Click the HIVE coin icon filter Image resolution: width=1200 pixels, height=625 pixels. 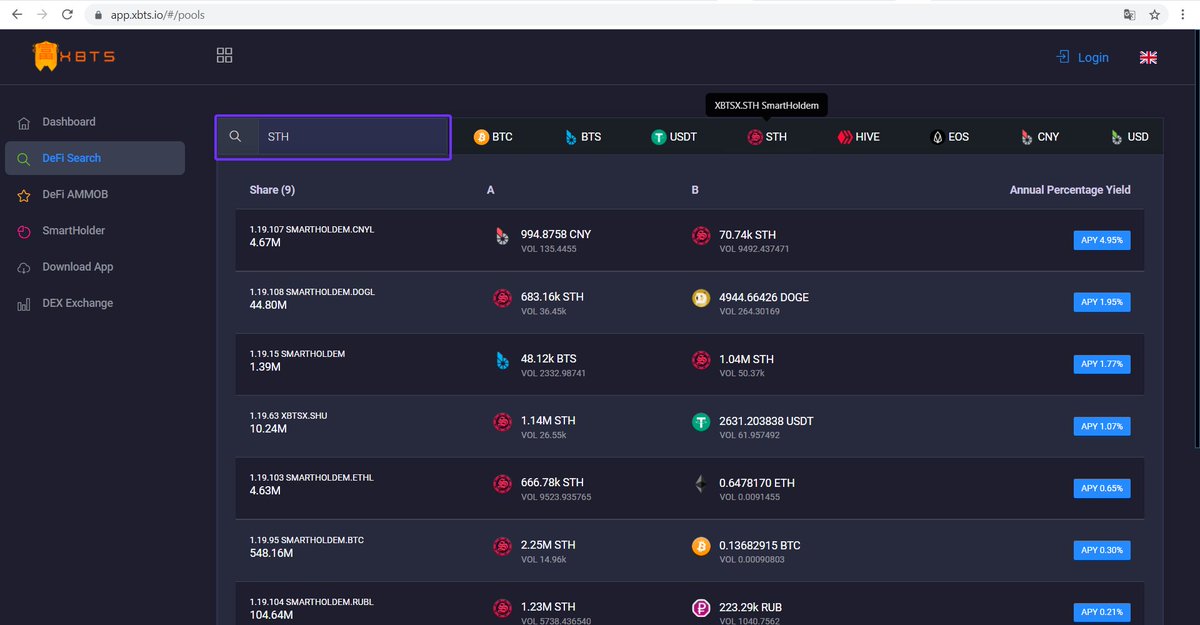tap(843, 136)
